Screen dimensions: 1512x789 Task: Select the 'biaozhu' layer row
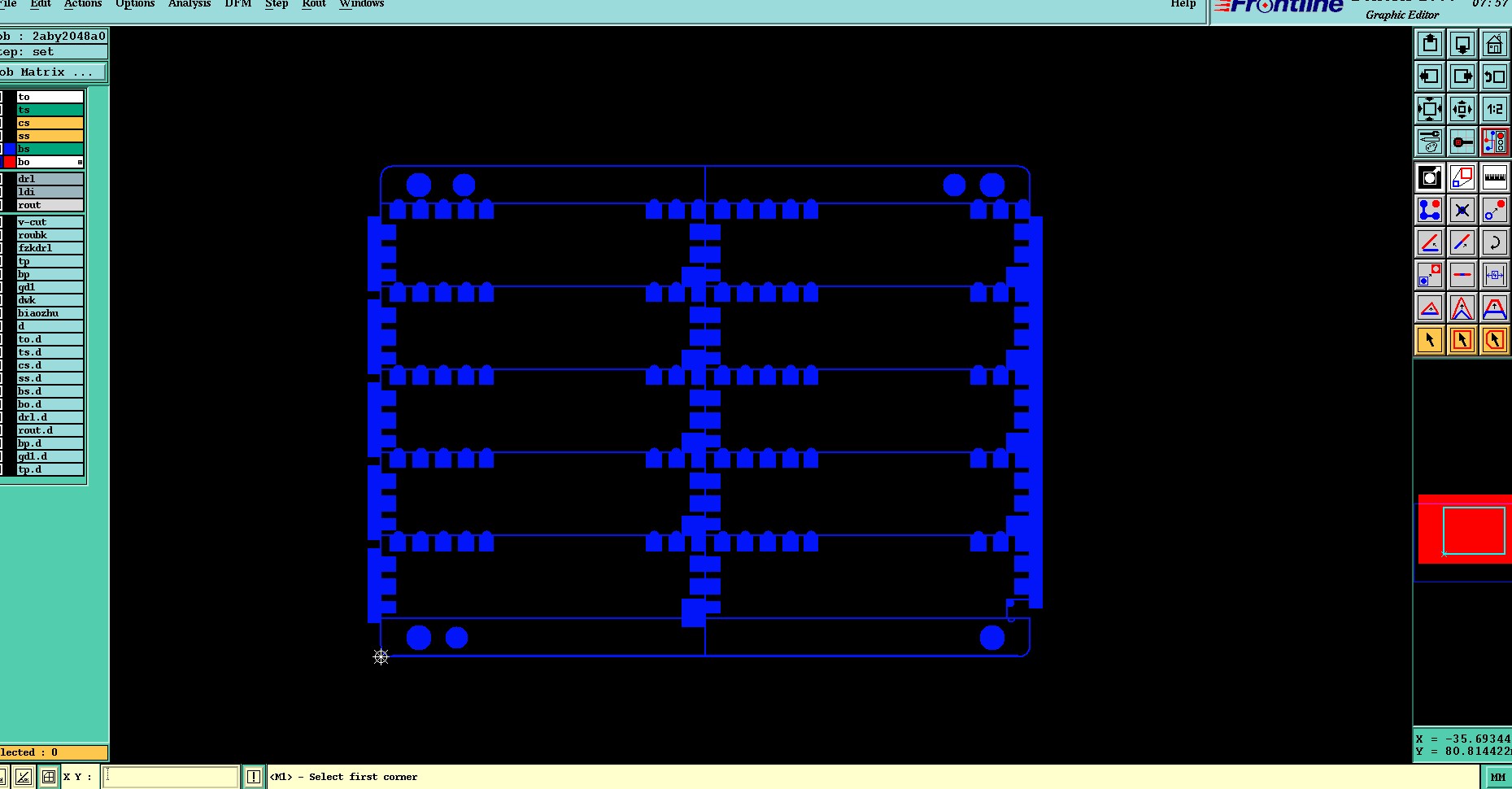click(50, 313)
